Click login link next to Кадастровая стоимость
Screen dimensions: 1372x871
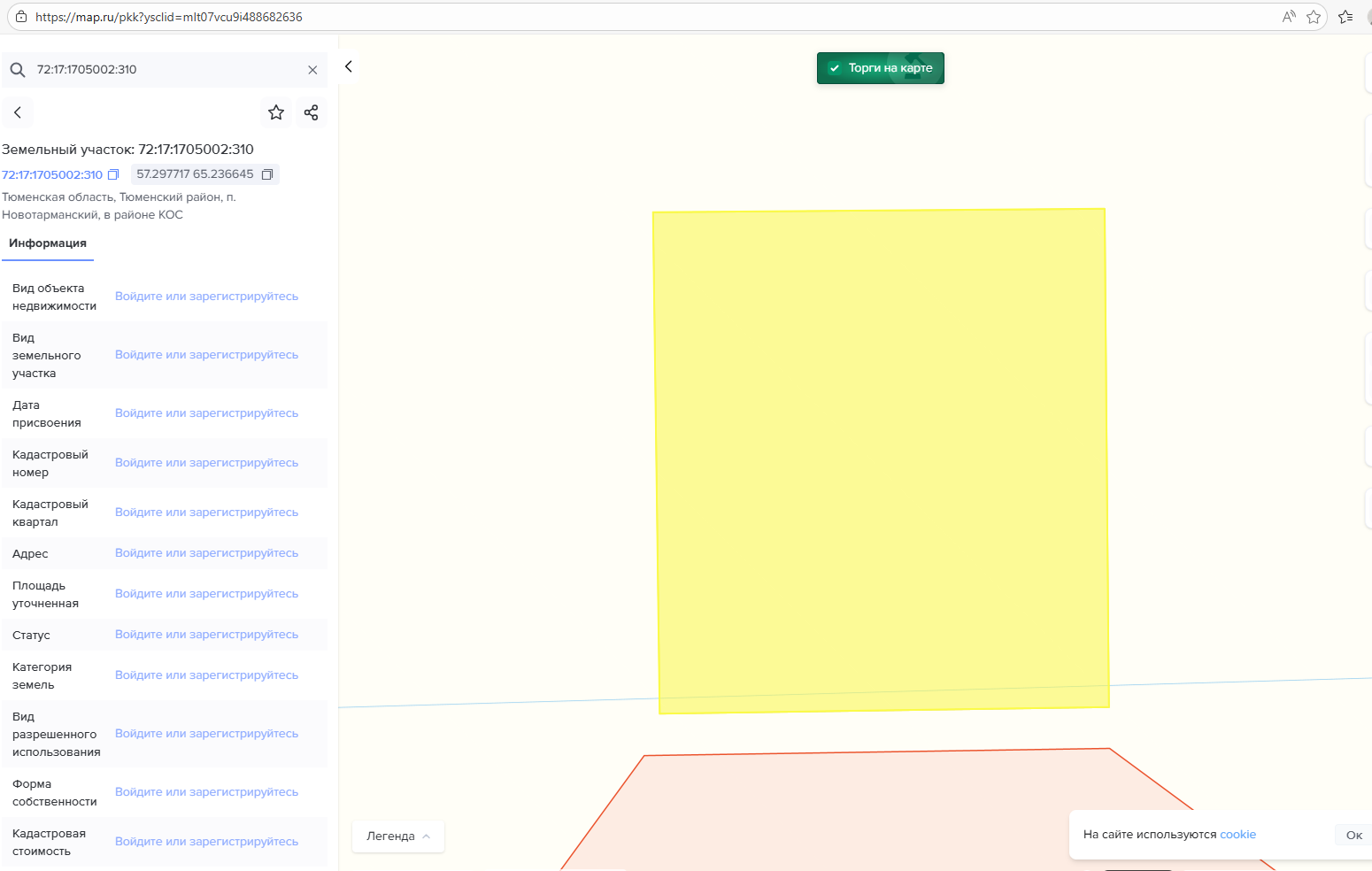(206, 842)
